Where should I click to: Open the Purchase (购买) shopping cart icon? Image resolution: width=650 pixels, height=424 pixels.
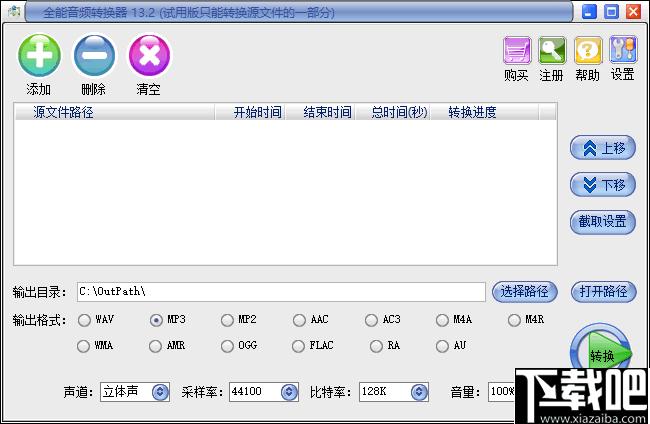coord(517,51)
